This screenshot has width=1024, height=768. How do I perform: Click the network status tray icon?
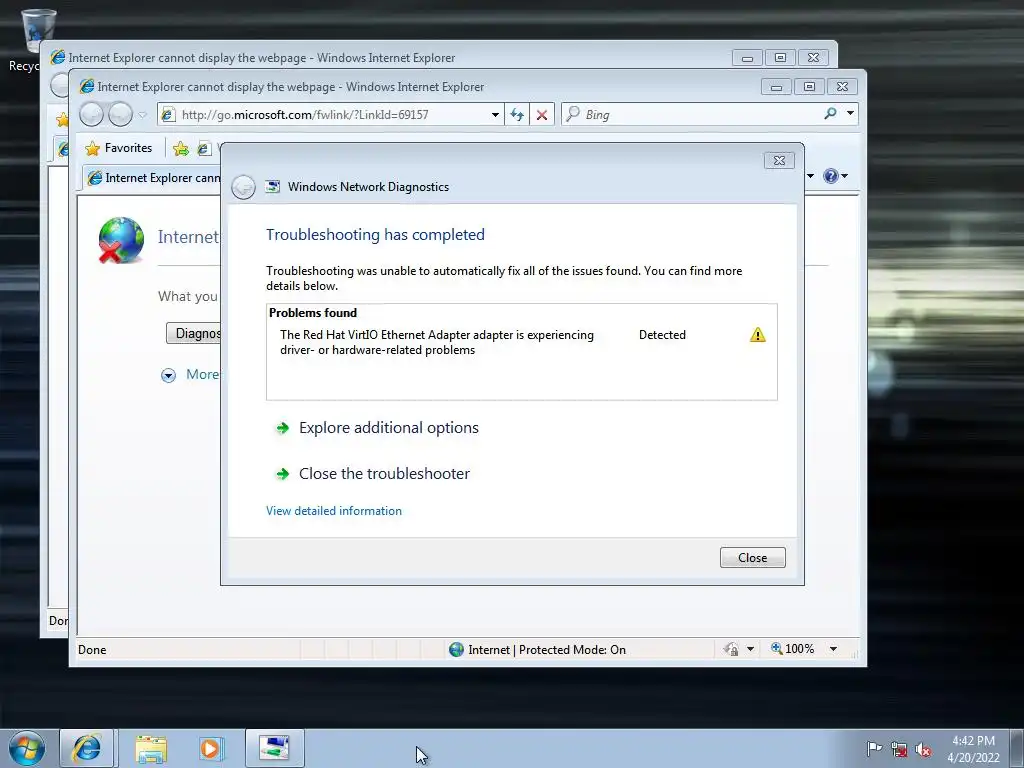coord(899,750)
